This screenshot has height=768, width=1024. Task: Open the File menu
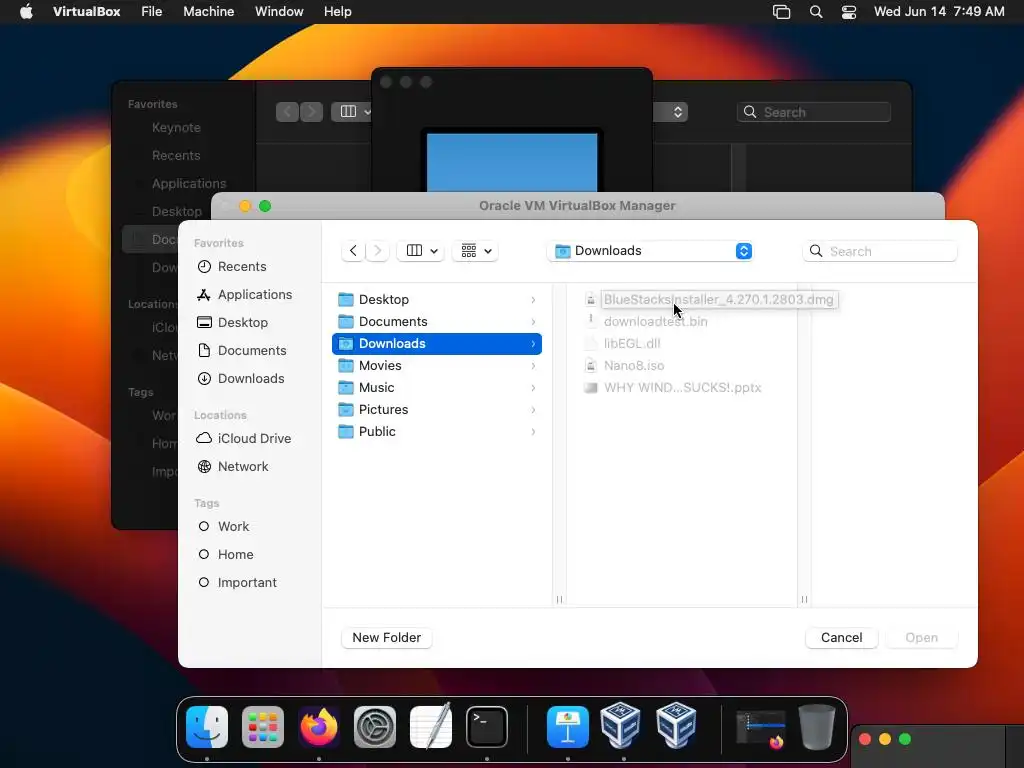pos(152,12)
